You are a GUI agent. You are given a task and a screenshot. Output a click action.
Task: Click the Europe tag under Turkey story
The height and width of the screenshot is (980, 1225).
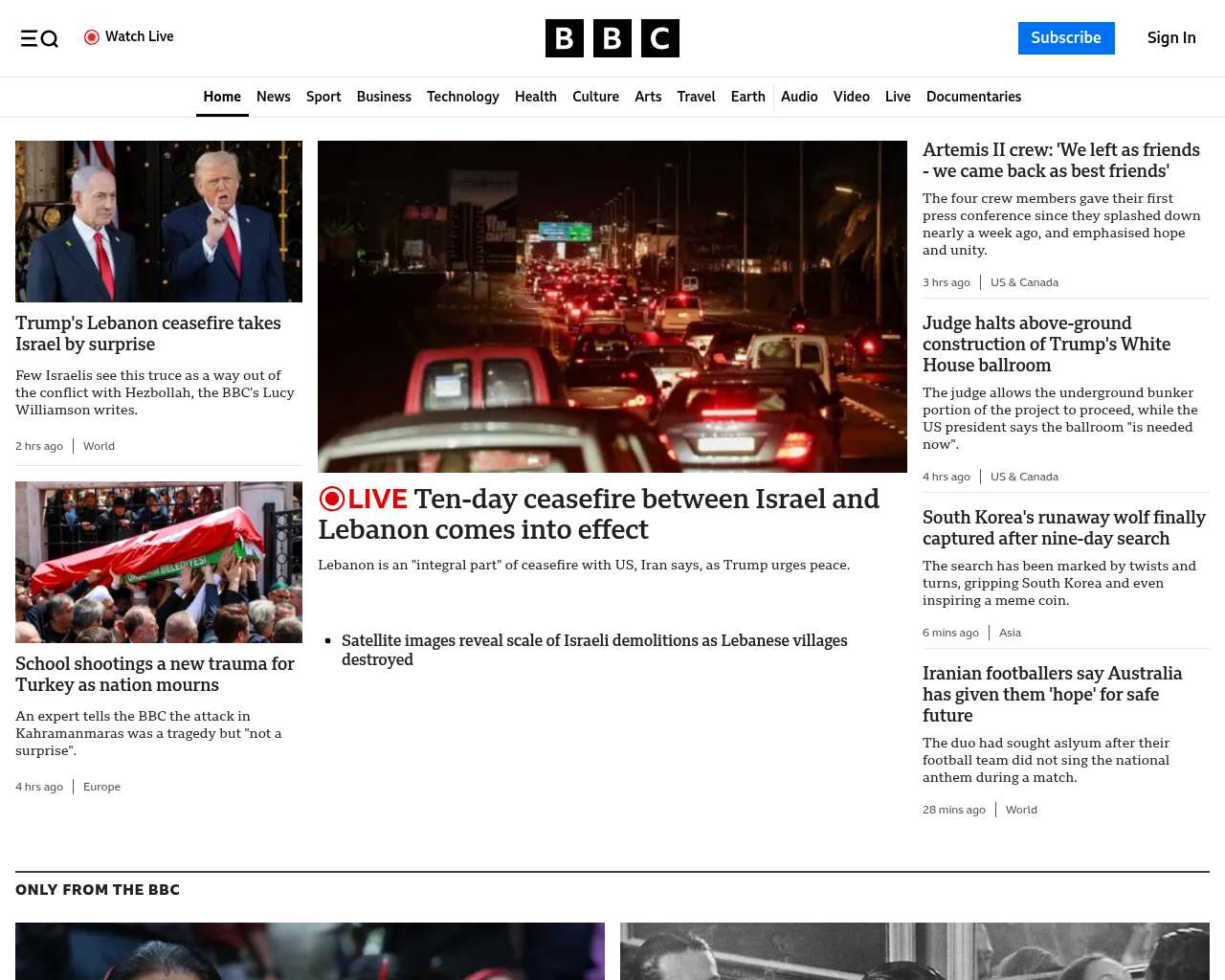(101, 787)
